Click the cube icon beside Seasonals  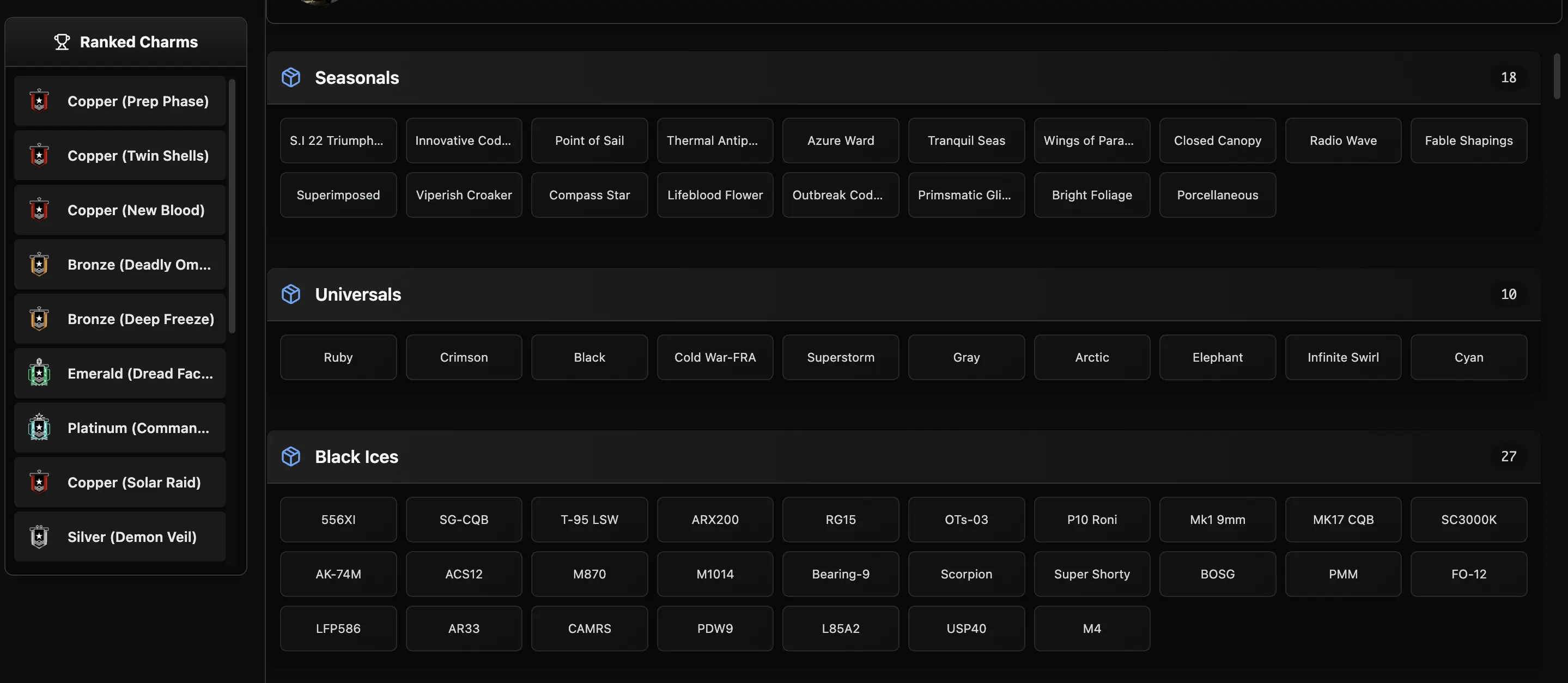[x=291, y=78]
